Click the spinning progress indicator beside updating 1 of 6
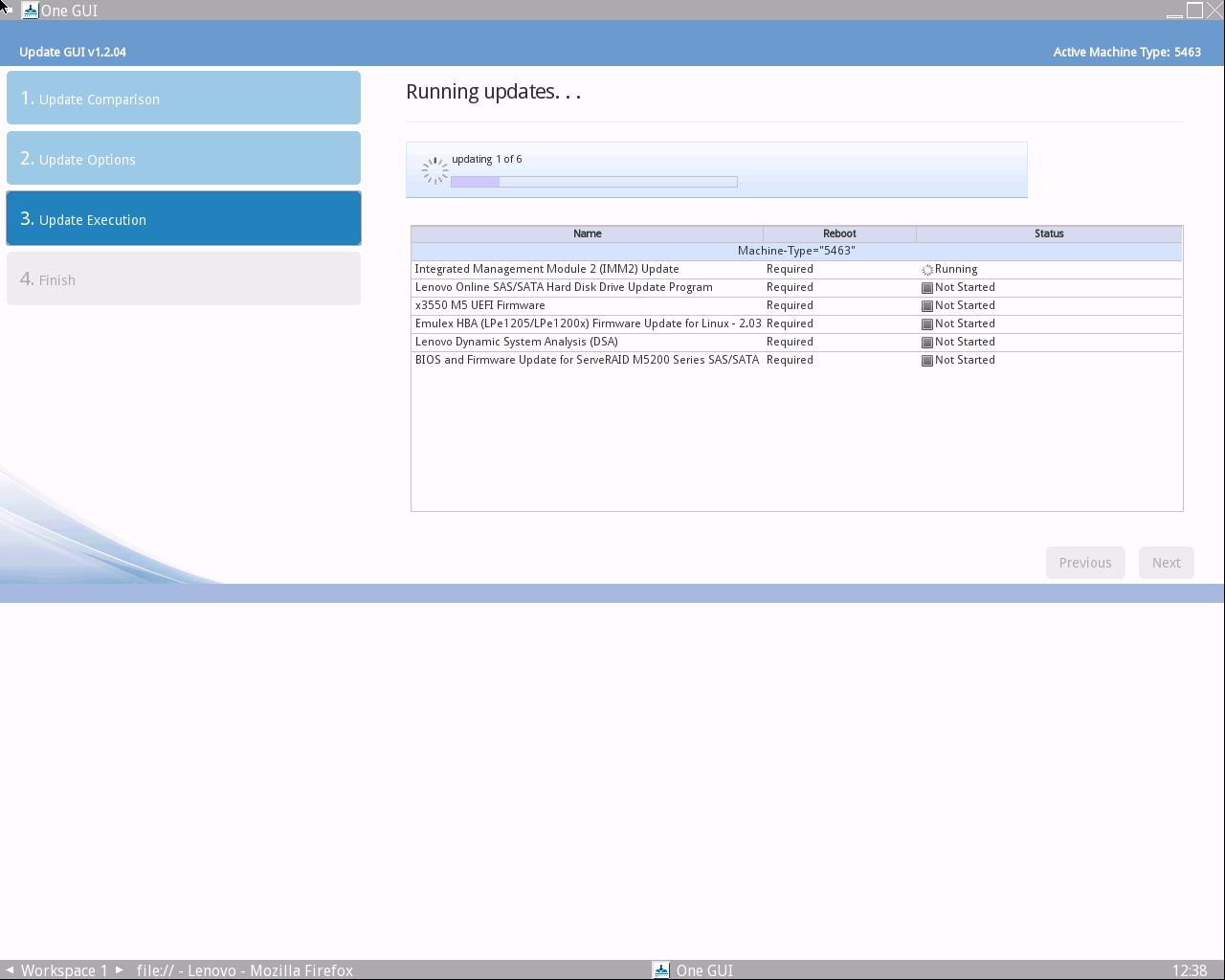 click(435, 171)
